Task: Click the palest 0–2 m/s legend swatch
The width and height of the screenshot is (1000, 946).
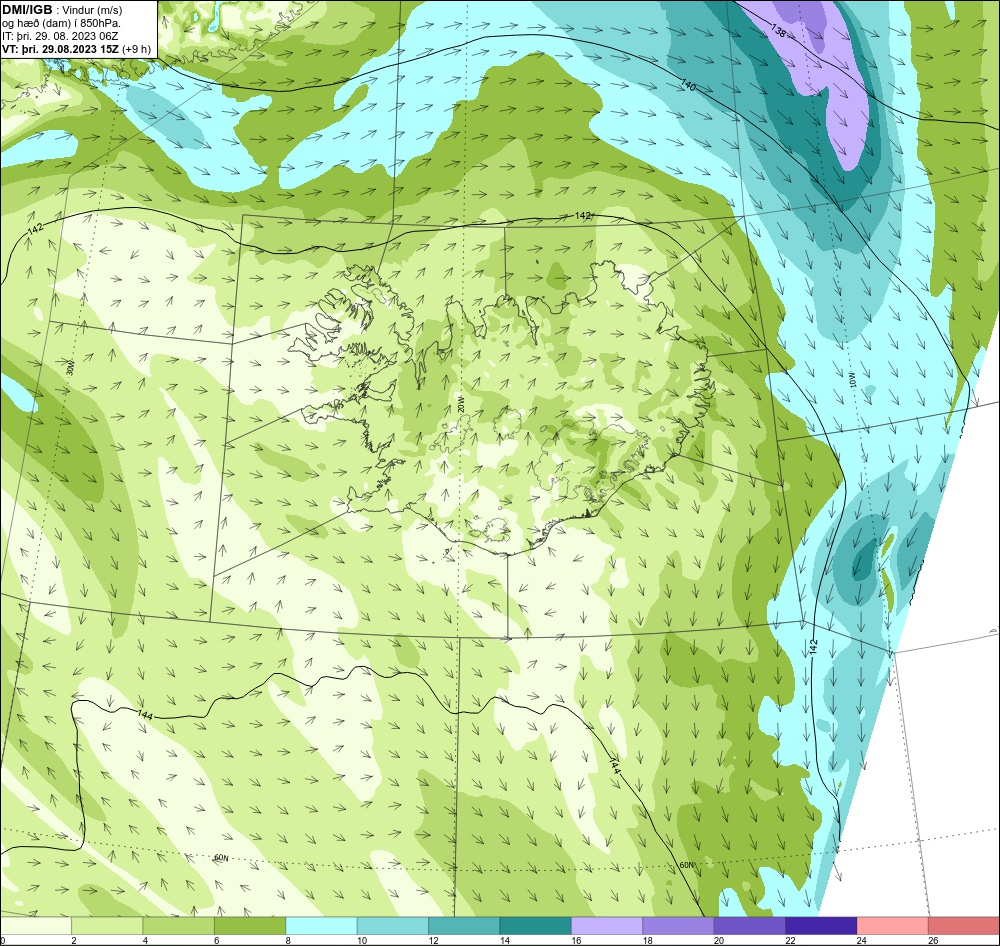Action: [36, 925]
